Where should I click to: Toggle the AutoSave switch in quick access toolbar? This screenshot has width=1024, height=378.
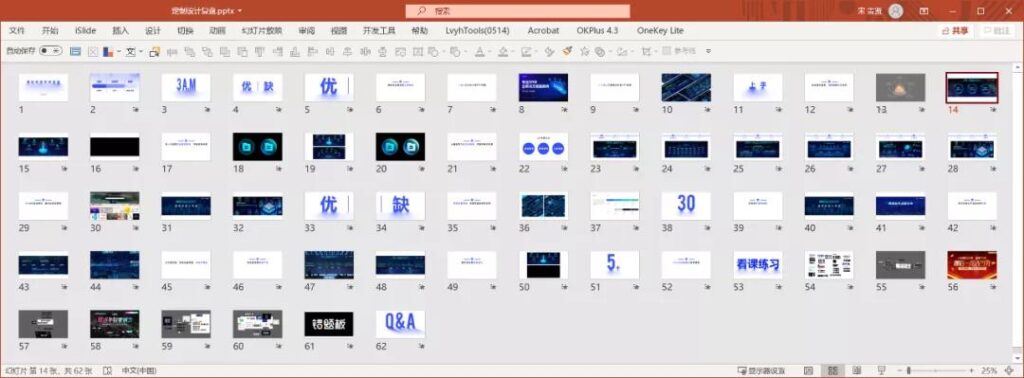[x=51, y=51]
